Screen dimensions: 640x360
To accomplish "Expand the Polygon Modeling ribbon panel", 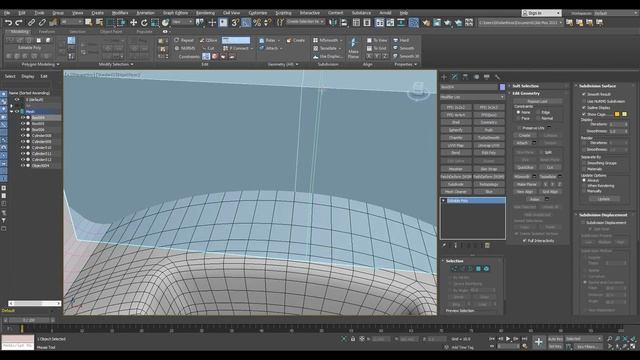I will click(40, 64).
